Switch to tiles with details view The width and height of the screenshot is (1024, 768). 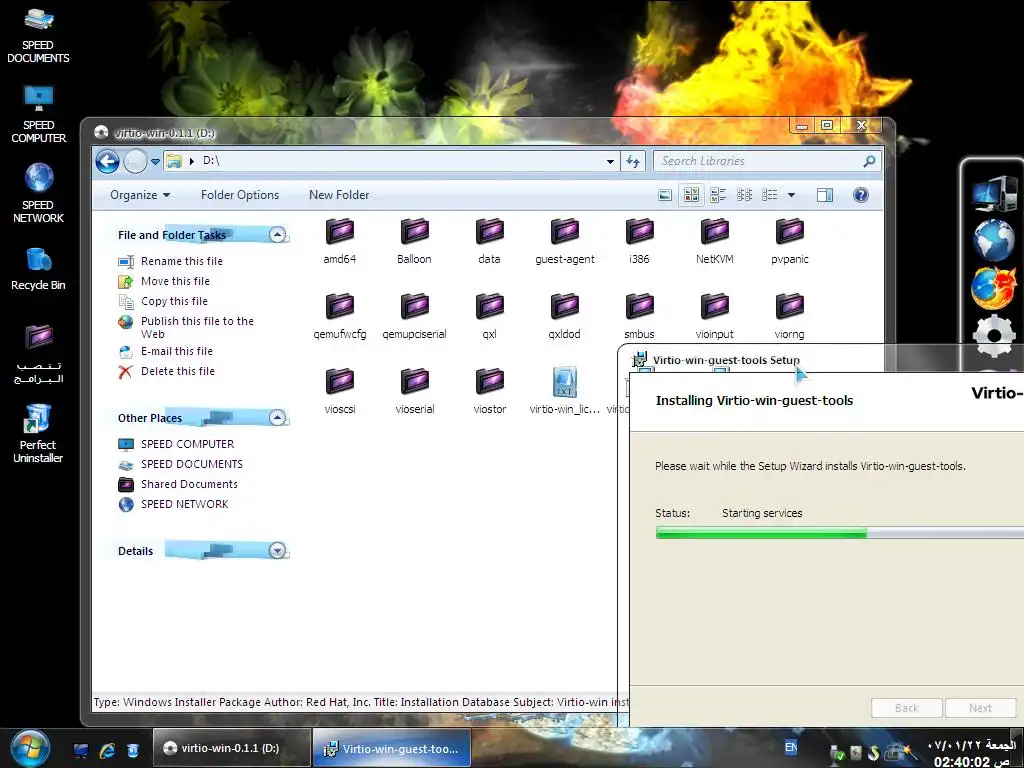coord(718,195)
